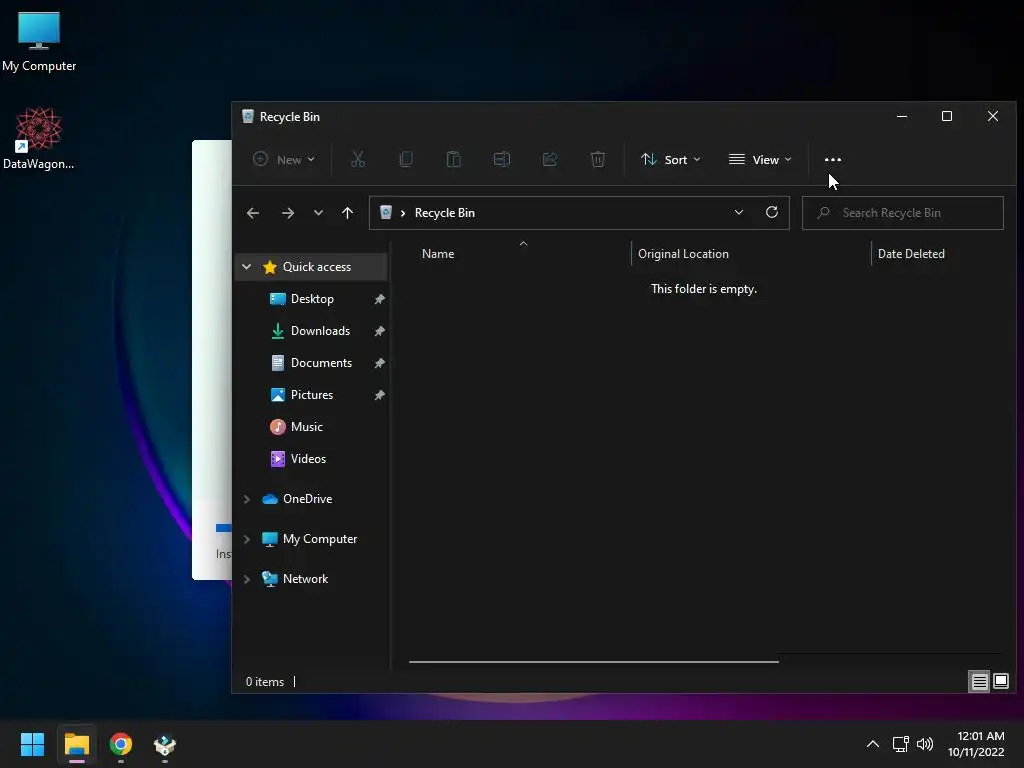
Task: Select Network in the navigation pane
Action: click(x=305, y=579)
